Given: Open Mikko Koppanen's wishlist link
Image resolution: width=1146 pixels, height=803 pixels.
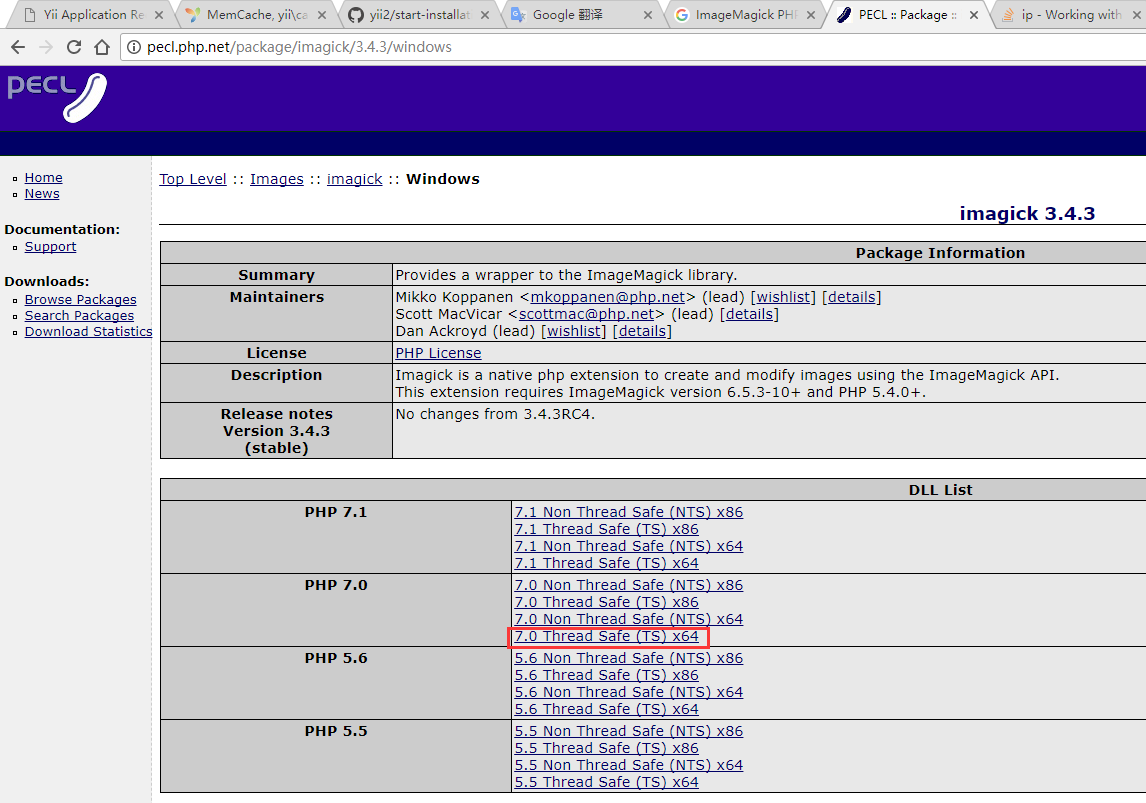Looking at the screenshot, I should coord(783,297).
